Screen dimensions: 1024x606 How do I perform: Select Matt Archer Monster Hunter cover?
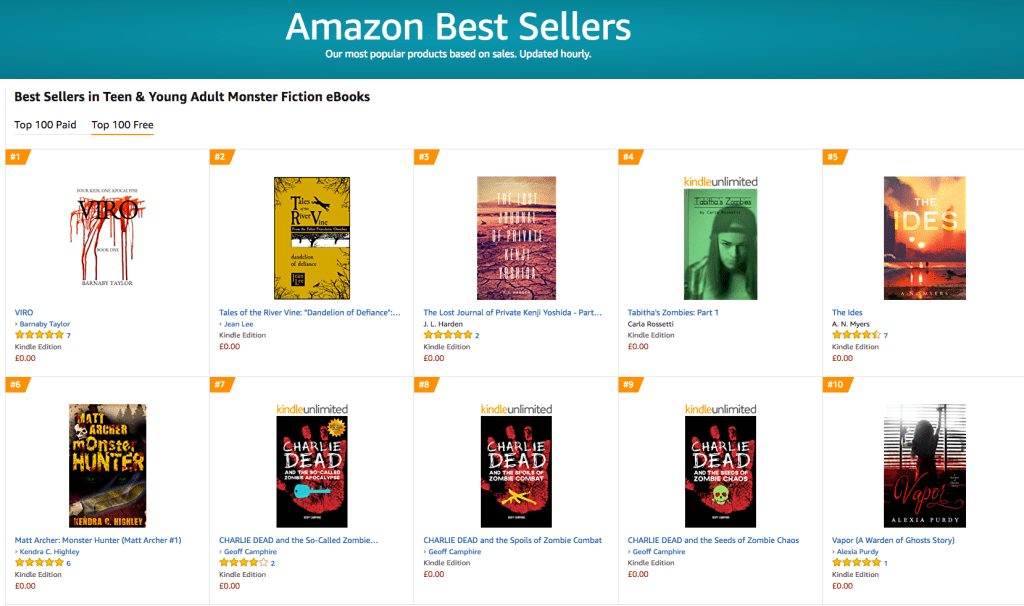click(108, 466)
